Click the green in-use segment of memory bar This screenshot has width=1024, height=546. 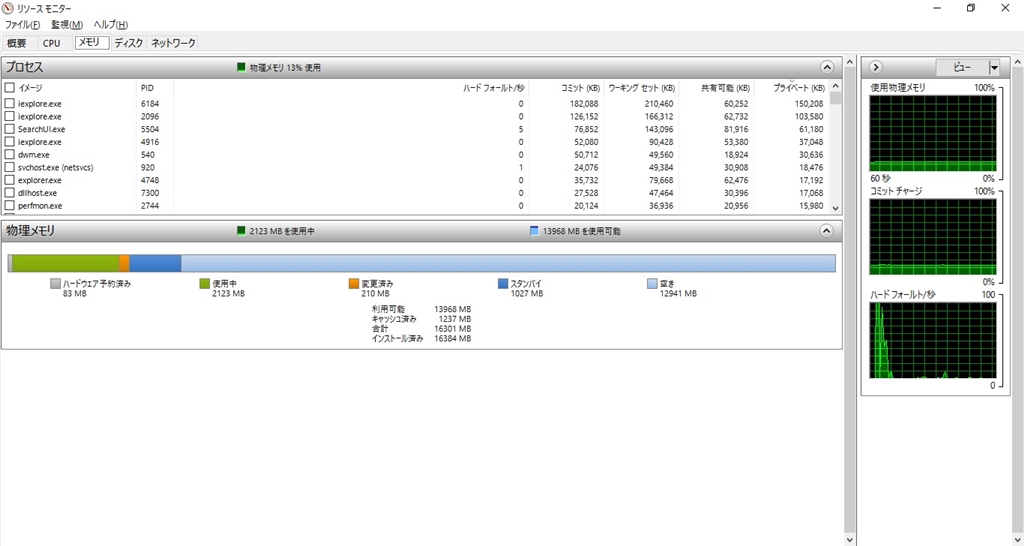click(x=65, y=263)
